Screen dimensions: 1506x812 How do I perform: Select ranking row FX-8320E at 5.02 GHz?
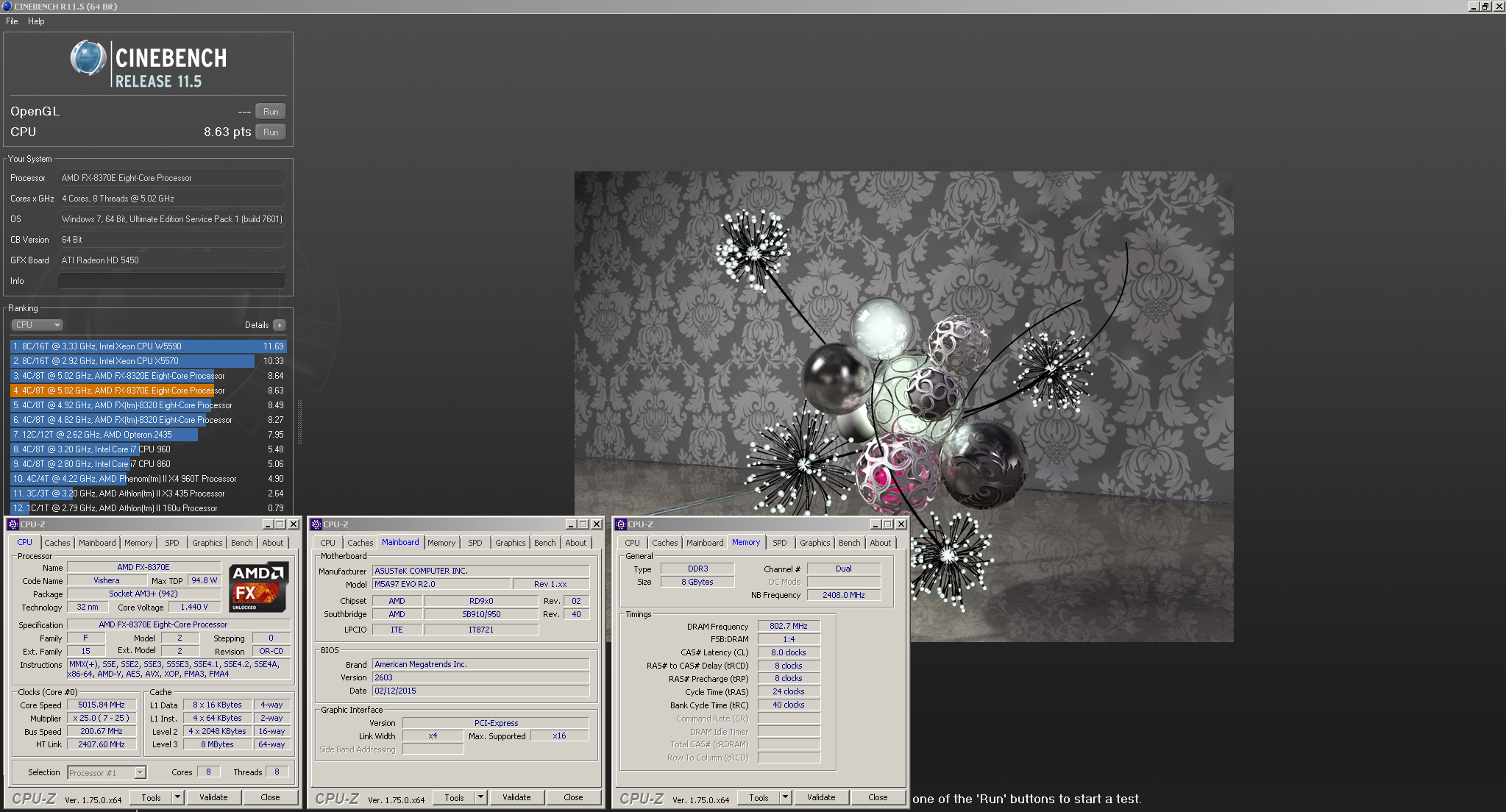[148, 376]
